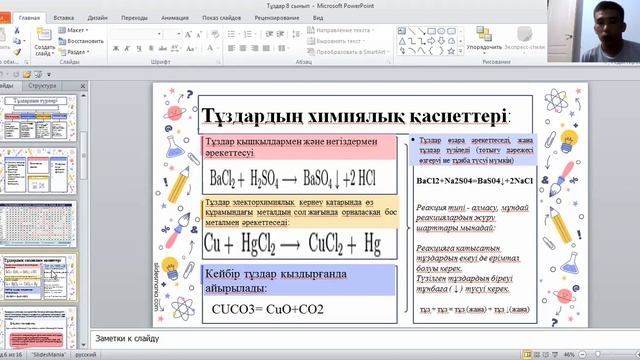Pick the Down Arrow block shape
The height and width of the screenshot is (360, 640).
point(441,41)
